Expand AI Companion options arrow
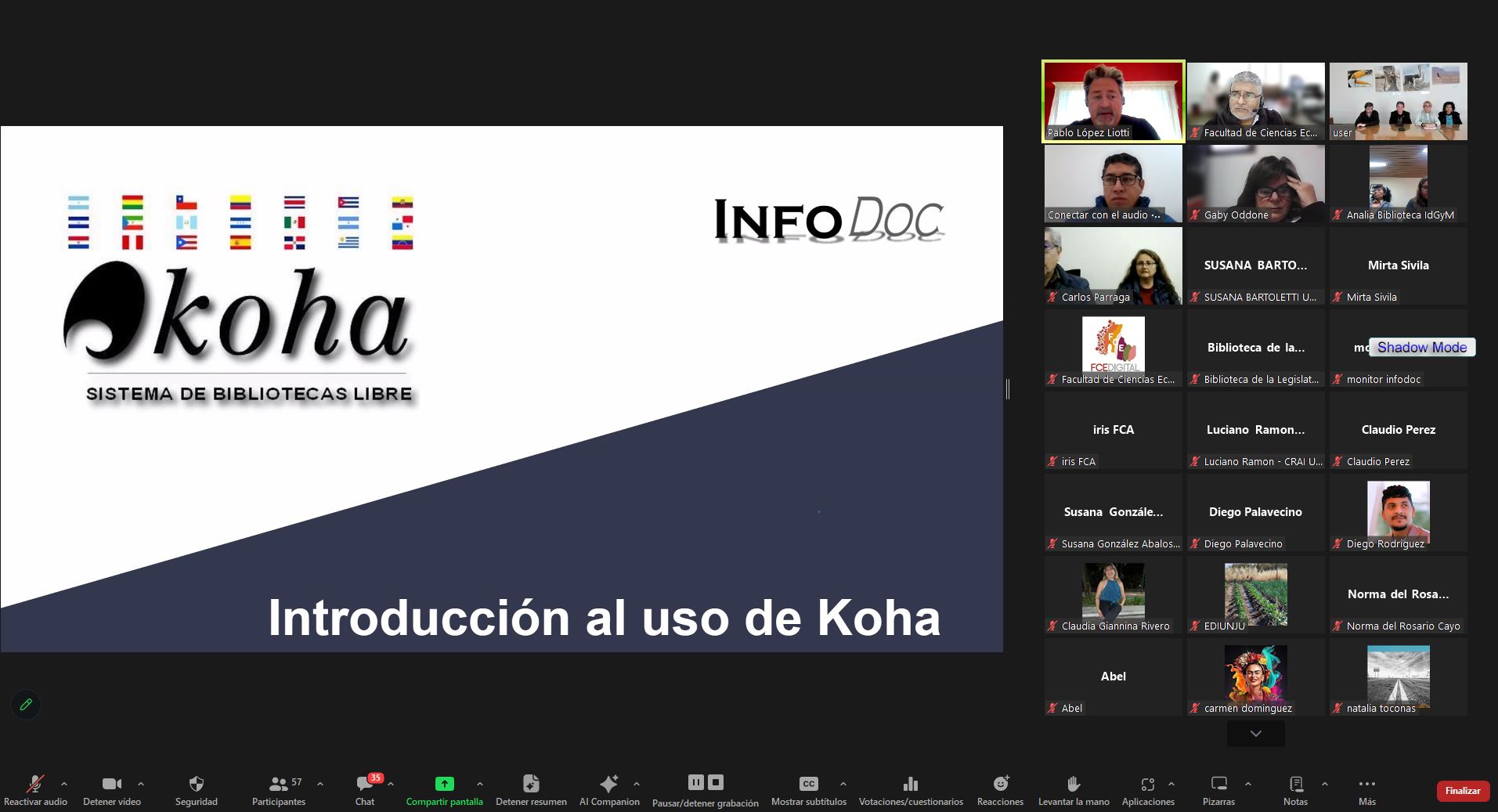This screenshot has width=1498, height=812. tap(637, 784)
